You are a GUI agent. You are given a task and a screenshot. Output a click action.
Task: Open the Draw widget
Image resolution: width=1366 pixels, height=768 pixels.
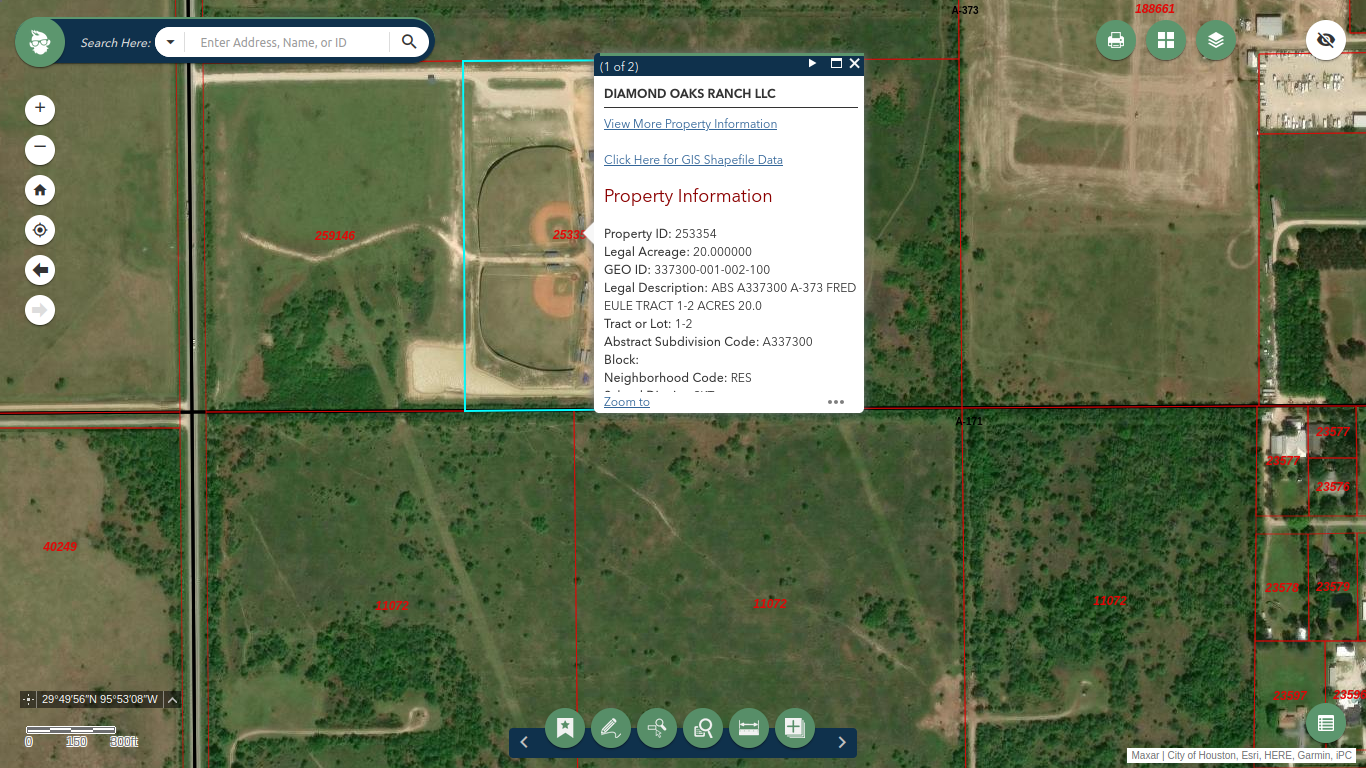(x=611, y=728)
